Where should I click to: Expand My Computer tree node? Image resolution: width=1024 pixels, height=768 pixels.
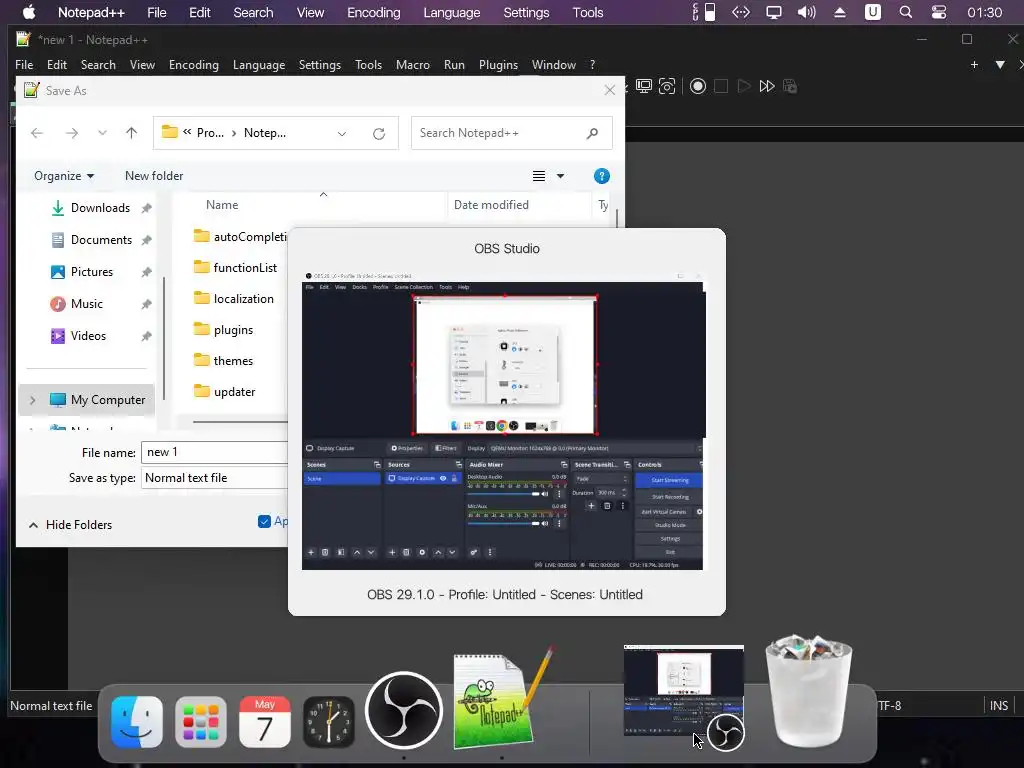(x=33, y=400)
